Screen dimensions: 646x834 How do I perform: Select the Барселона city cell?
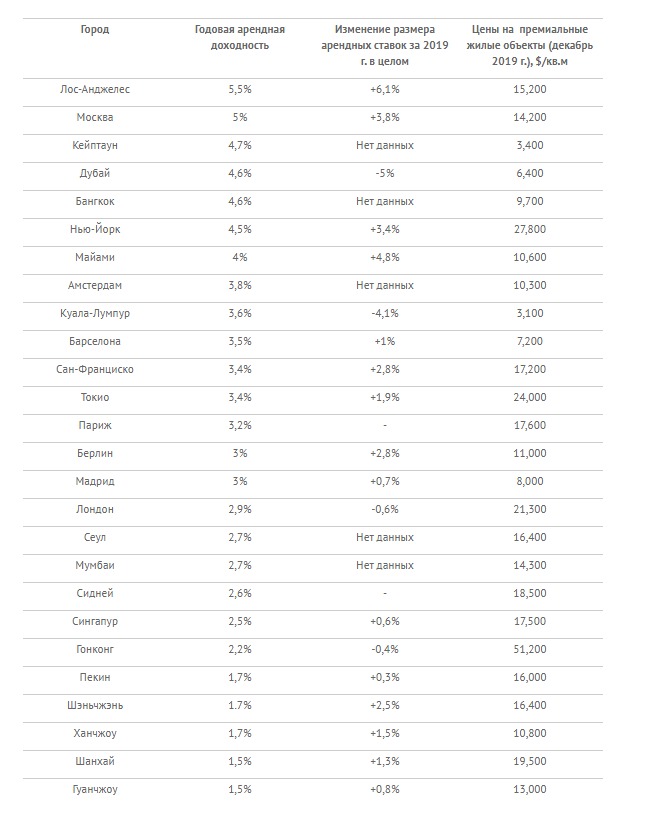coord(95,341)
